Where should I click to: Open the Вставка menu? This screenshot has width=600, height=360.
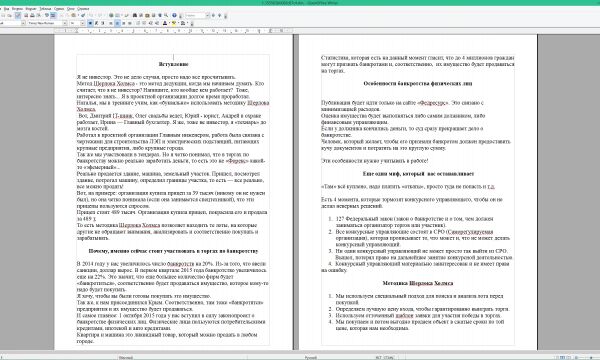17,8
